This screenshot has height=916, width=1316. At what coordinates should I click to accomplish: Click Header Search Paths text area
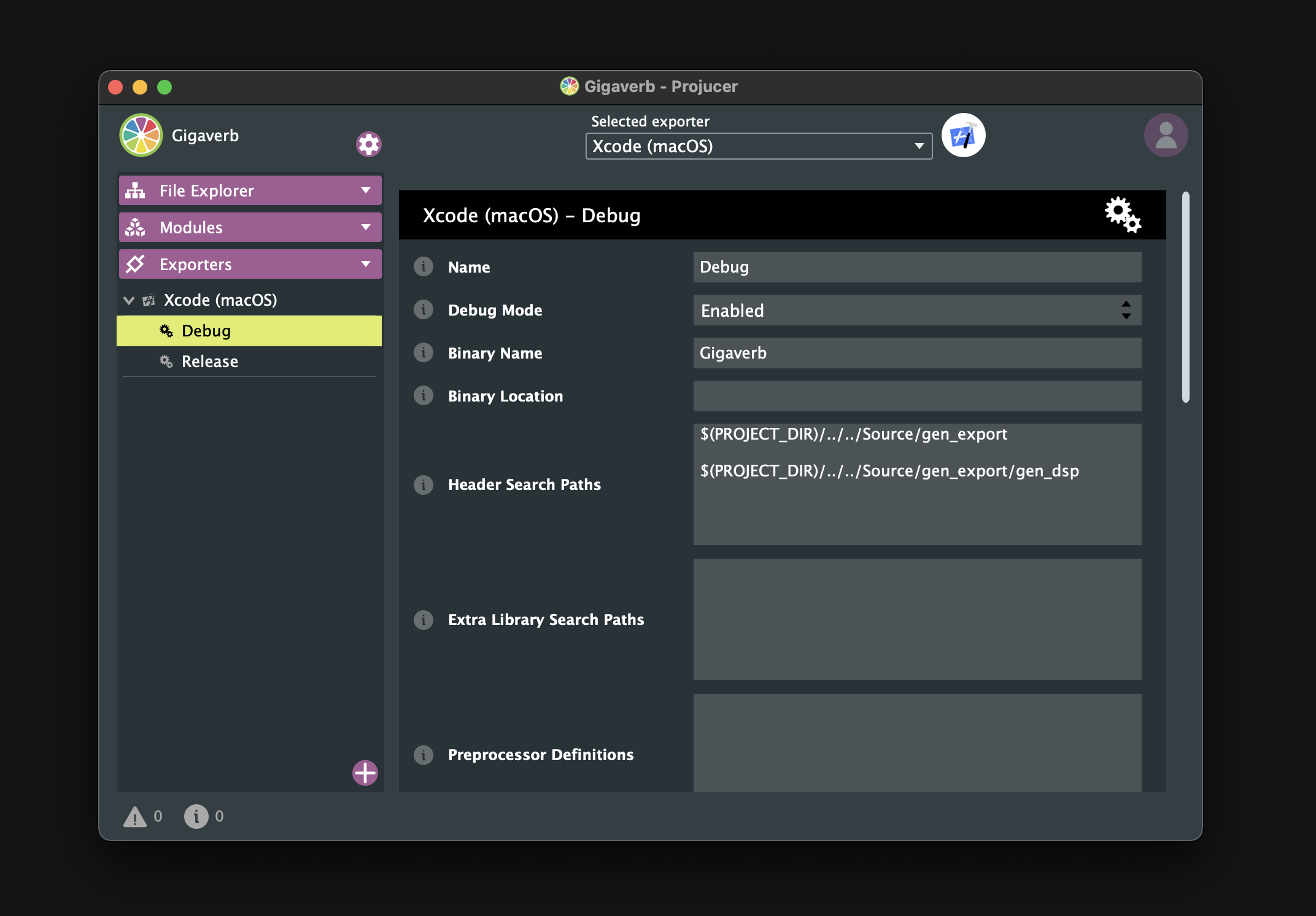click(x=915, y=484)
